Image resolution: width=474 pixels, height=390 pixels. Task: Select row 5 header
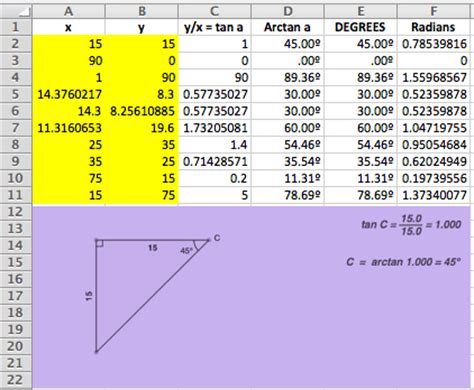click(x=16, y=94)
